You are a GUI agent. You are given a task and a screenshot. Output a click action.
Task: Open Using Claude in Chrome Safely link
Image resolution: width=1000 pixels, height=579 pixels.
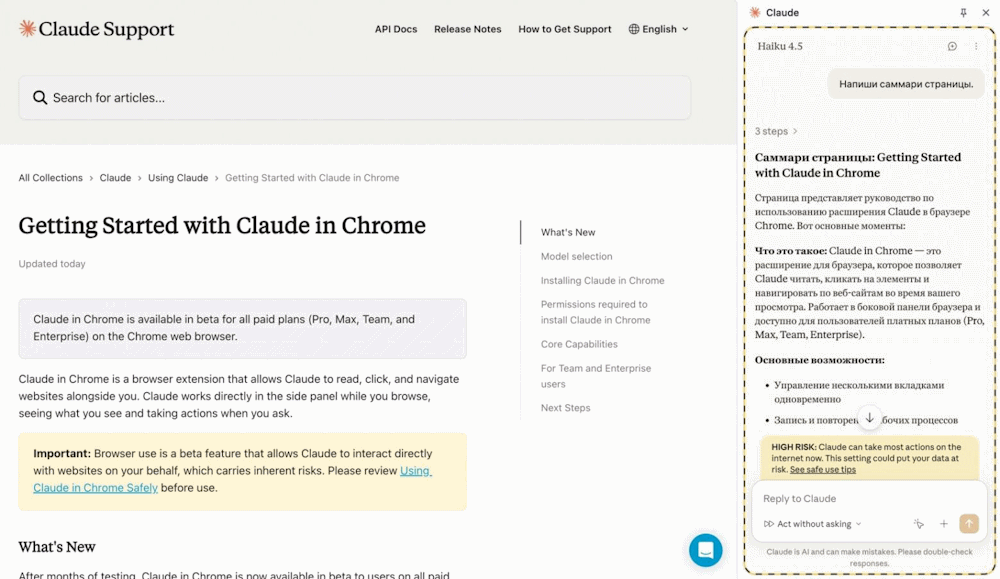pos(232,479)
